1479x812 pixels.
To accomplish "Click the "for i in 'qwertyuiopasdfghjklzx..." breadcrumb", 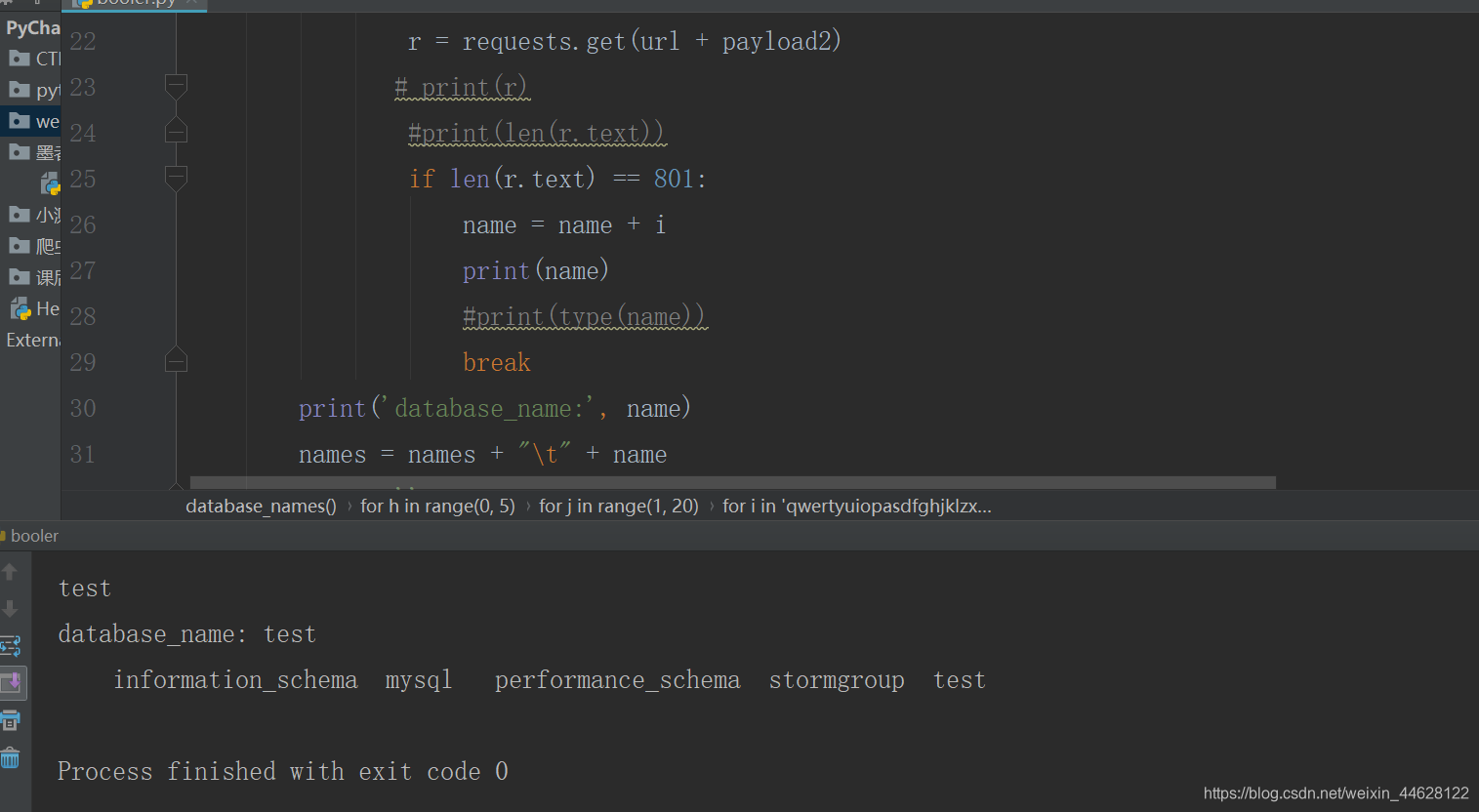I will (856, 506).
